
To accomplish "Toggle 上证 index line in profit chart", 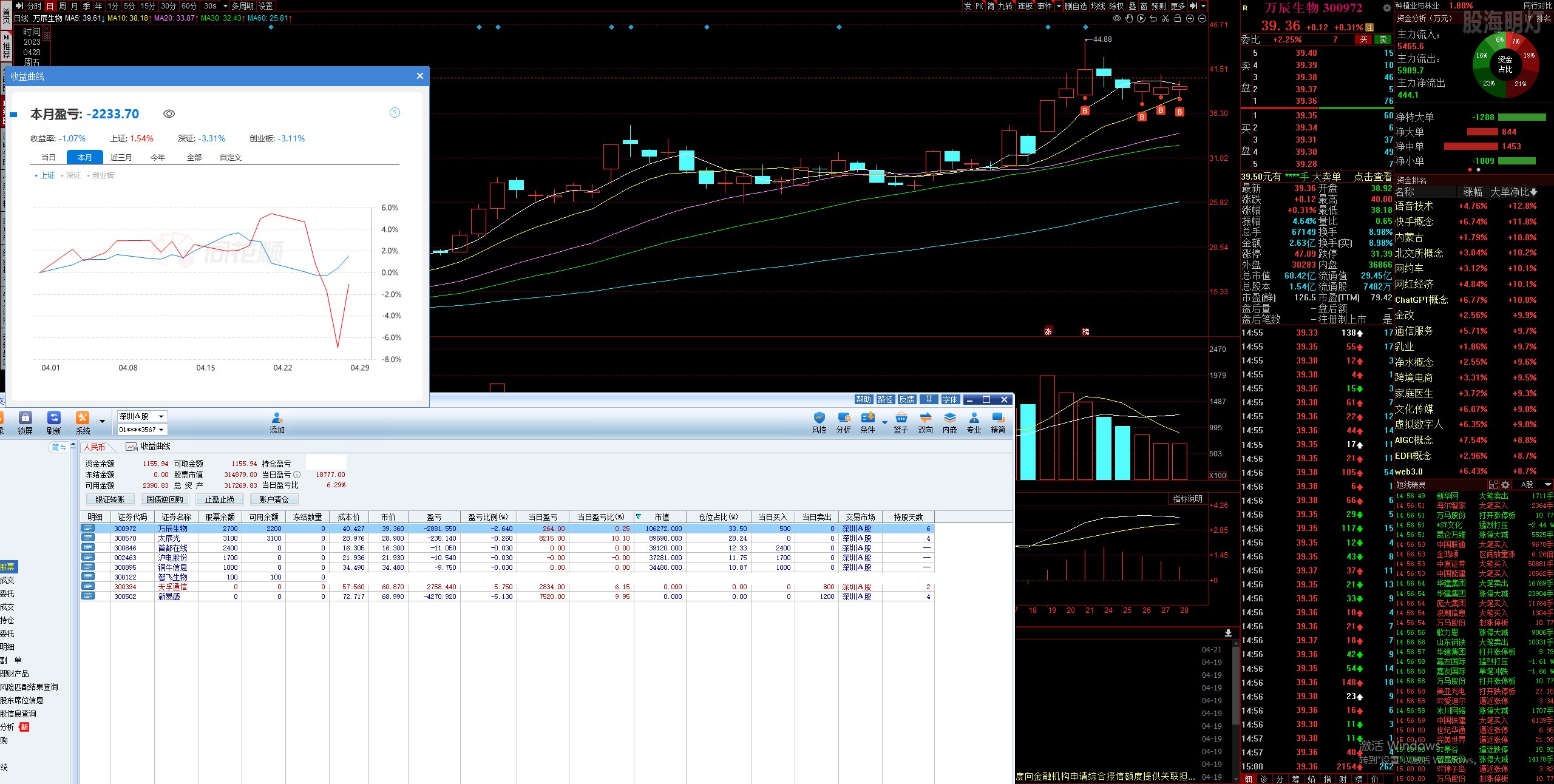I will click(x=45, y=175).
